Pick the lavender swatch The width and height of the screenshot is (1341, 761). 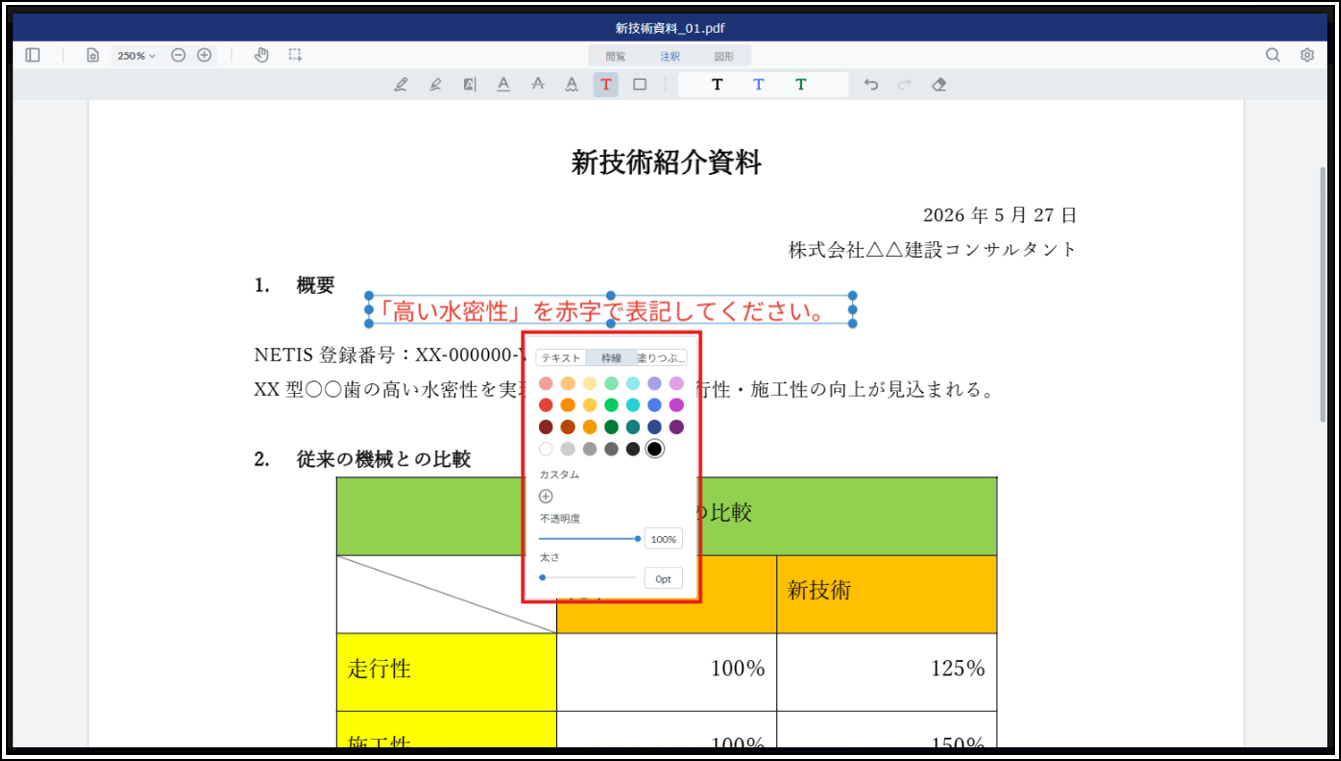(655, 383)
